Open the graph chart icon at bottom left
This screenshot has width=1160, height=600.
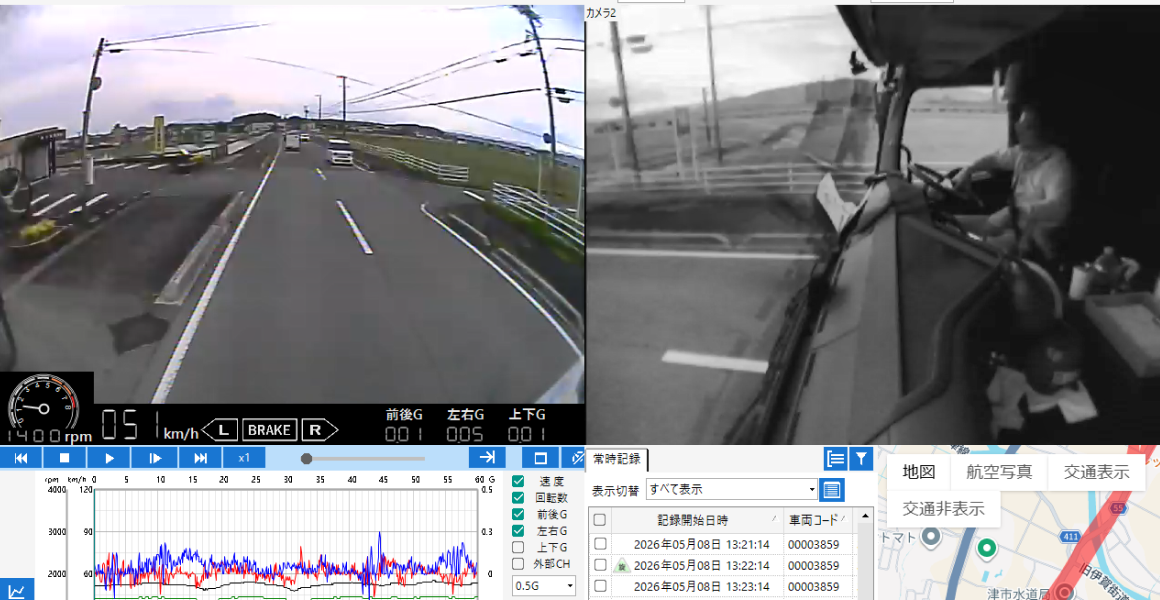click(x=18, y=590)
